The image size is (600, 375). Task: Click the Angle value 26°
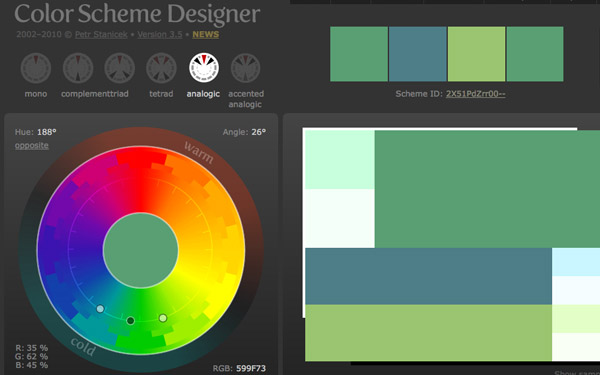(258, 132)
